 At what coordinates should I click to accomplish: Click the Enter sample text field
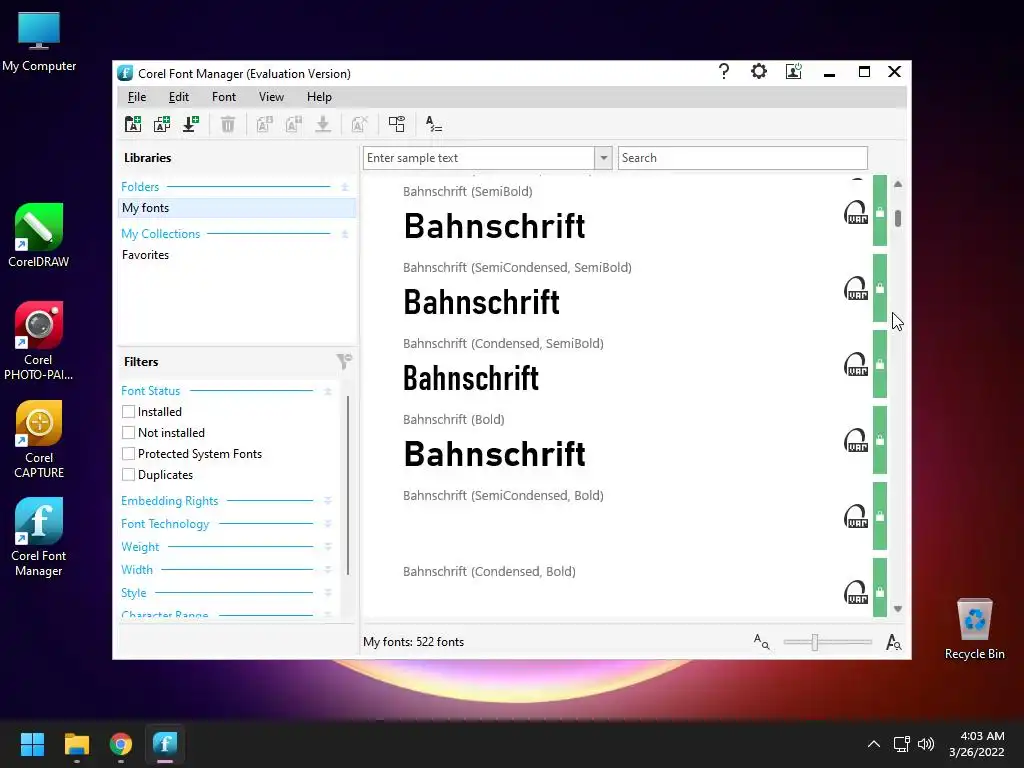tap(479, 157)
